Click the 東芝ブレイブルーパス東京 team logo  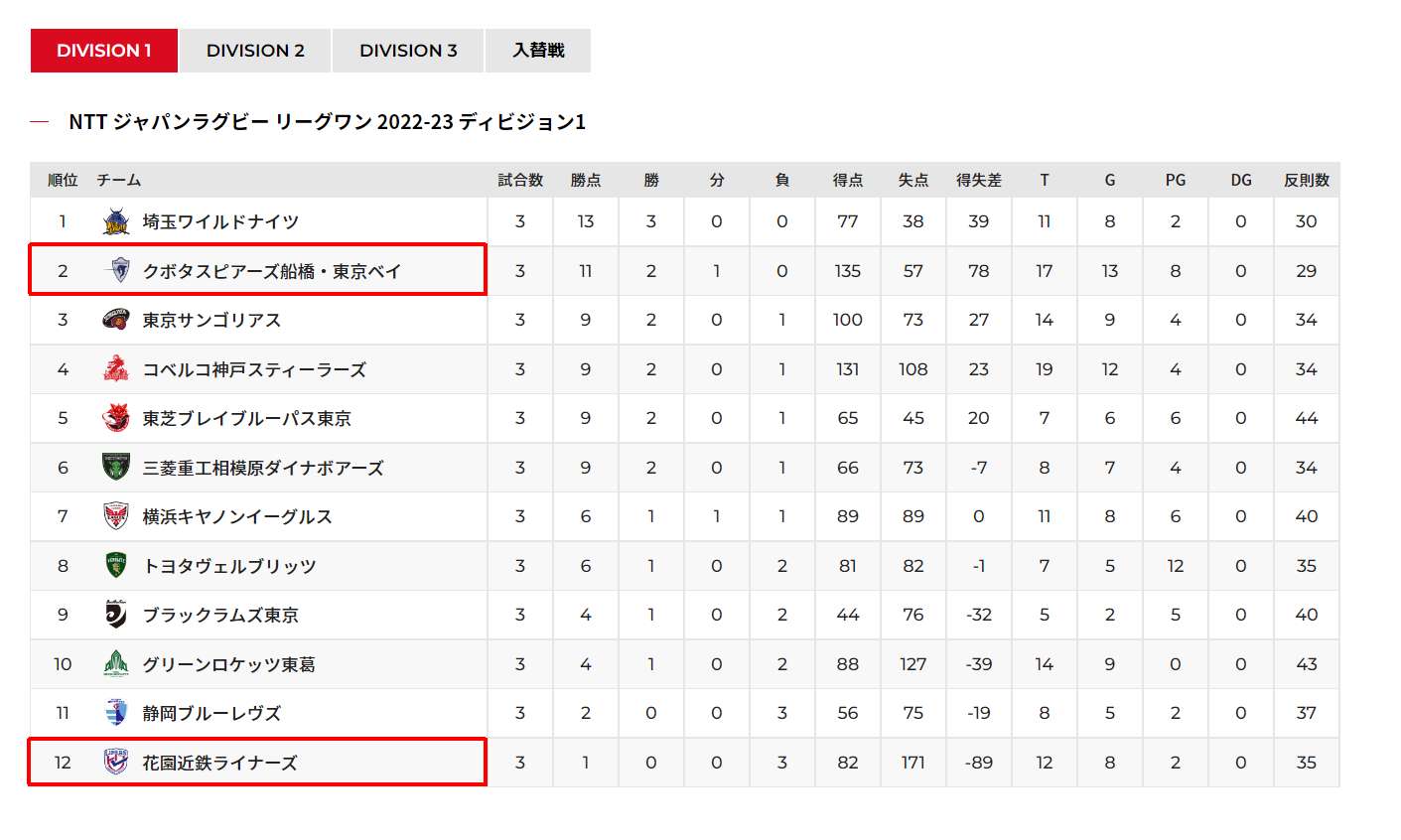coord(116,418)
